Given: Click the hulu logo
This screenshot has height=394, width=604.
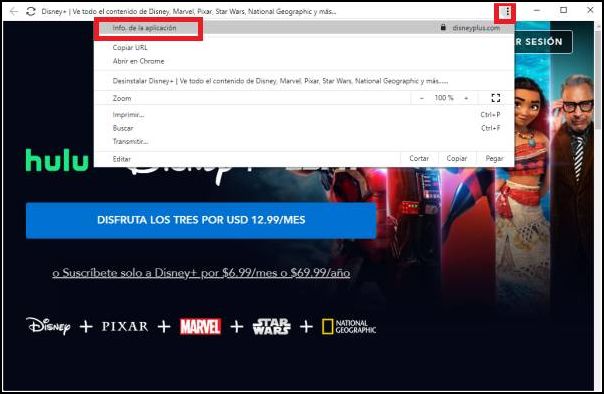Looking at the screenshot, I should click(x=57, y=160).
